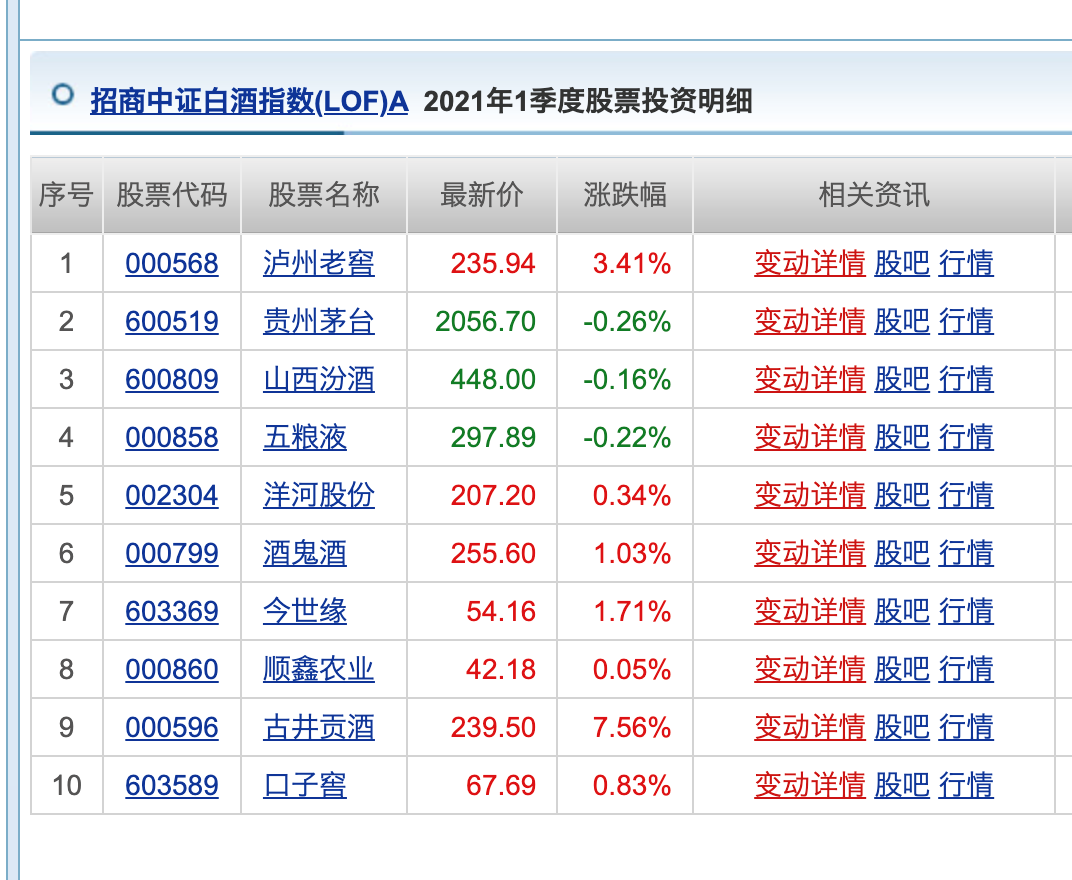Open the 古井贡酒 stock name link
This screenshot has width=1072, height=880.
[x=319, y=728]
